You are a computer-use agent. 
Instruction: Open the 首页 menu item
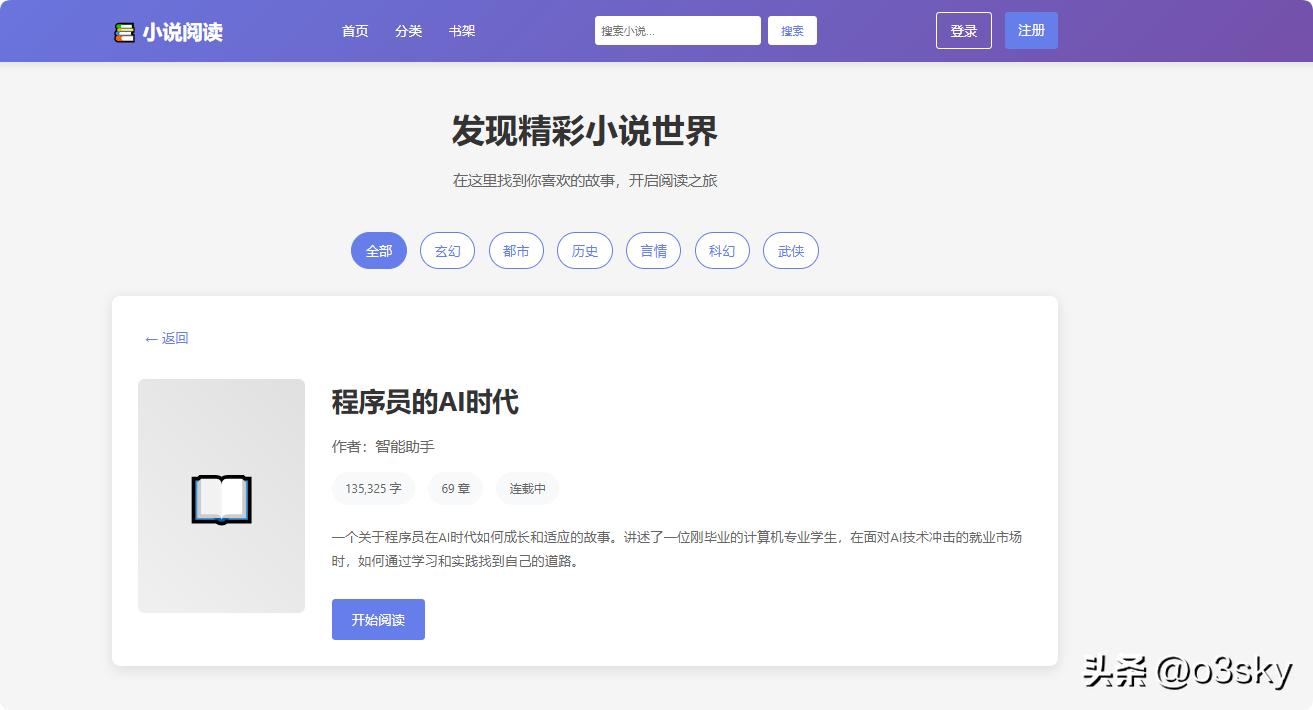coord(354,31)
